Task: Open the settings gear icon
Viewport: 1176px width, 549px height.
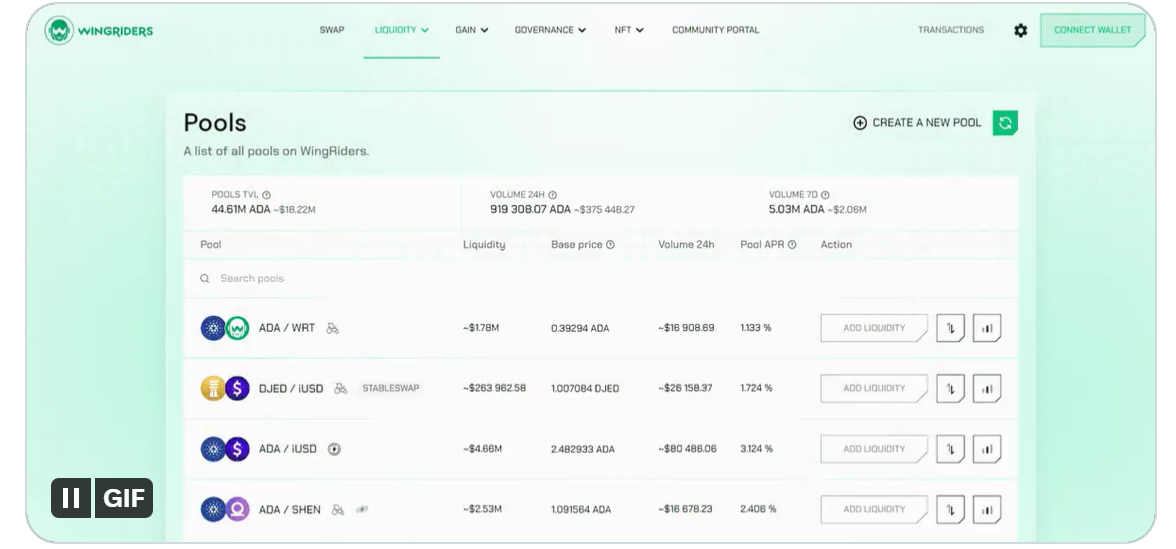Action: coord(1021,31)
